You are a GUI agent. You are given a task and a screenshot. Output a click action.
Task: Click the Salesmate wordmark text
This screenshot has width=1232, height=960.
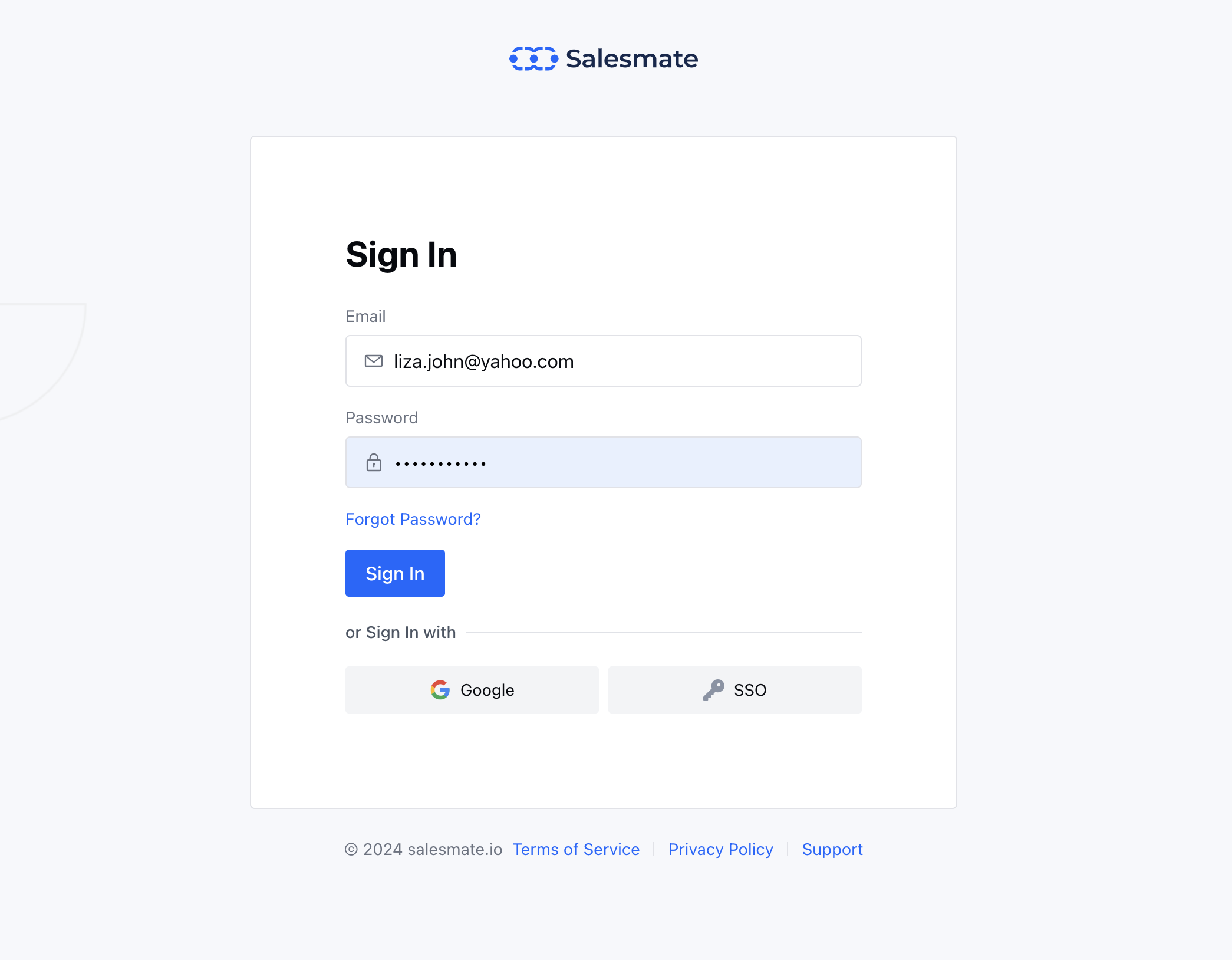(x=632, y=59)
